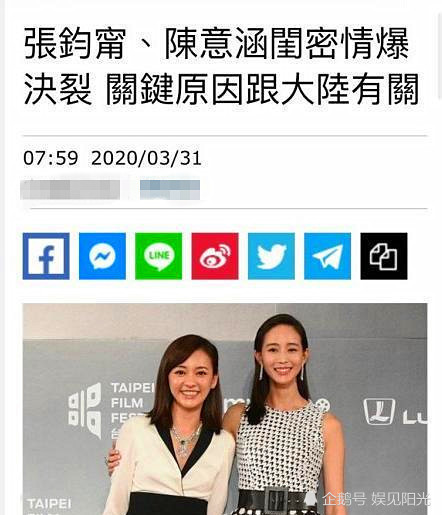
Task: Open the article photo of two women
Action: coord(225,409)
